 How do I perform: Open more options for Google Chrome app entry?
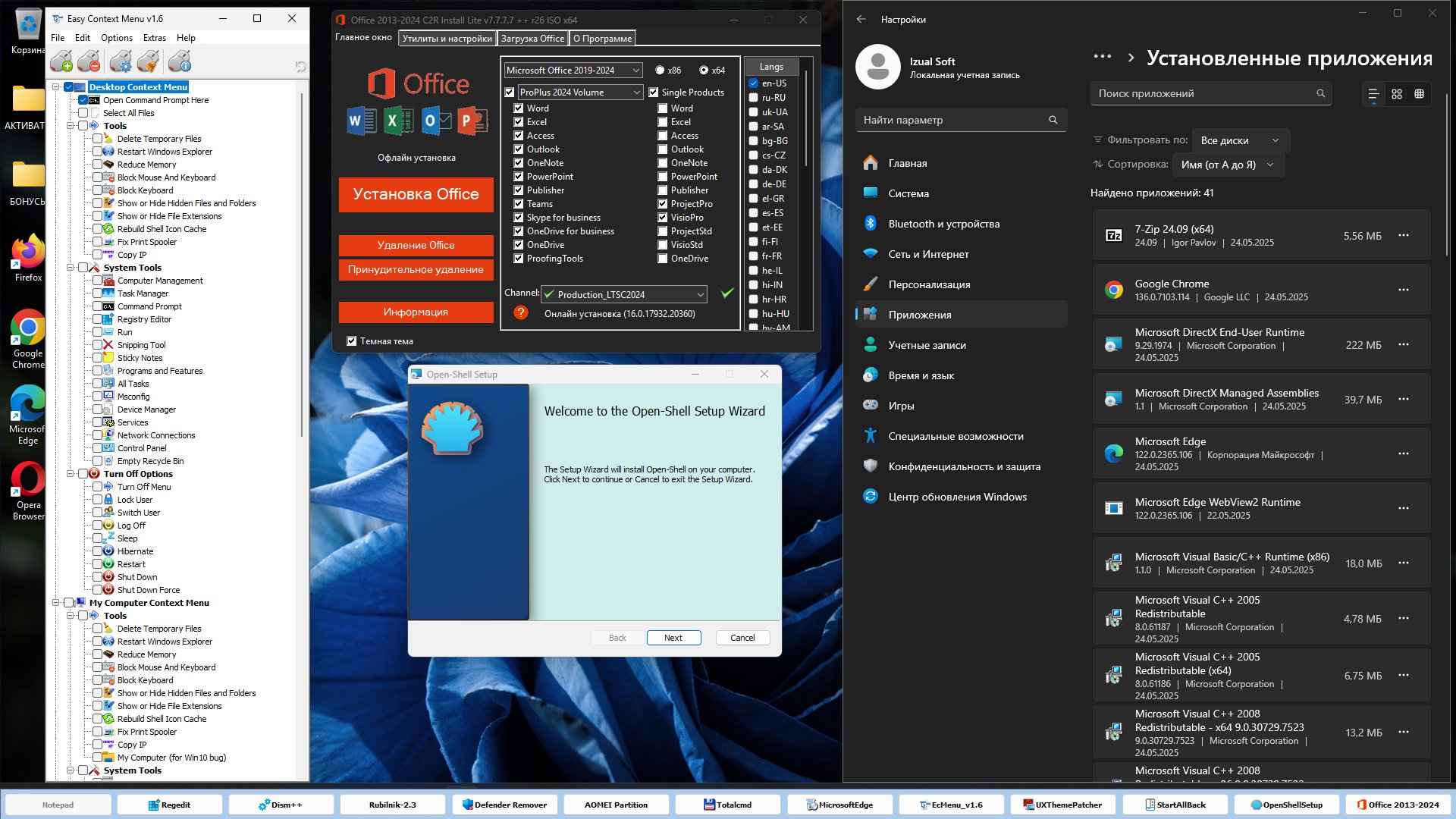[1404, 290]
